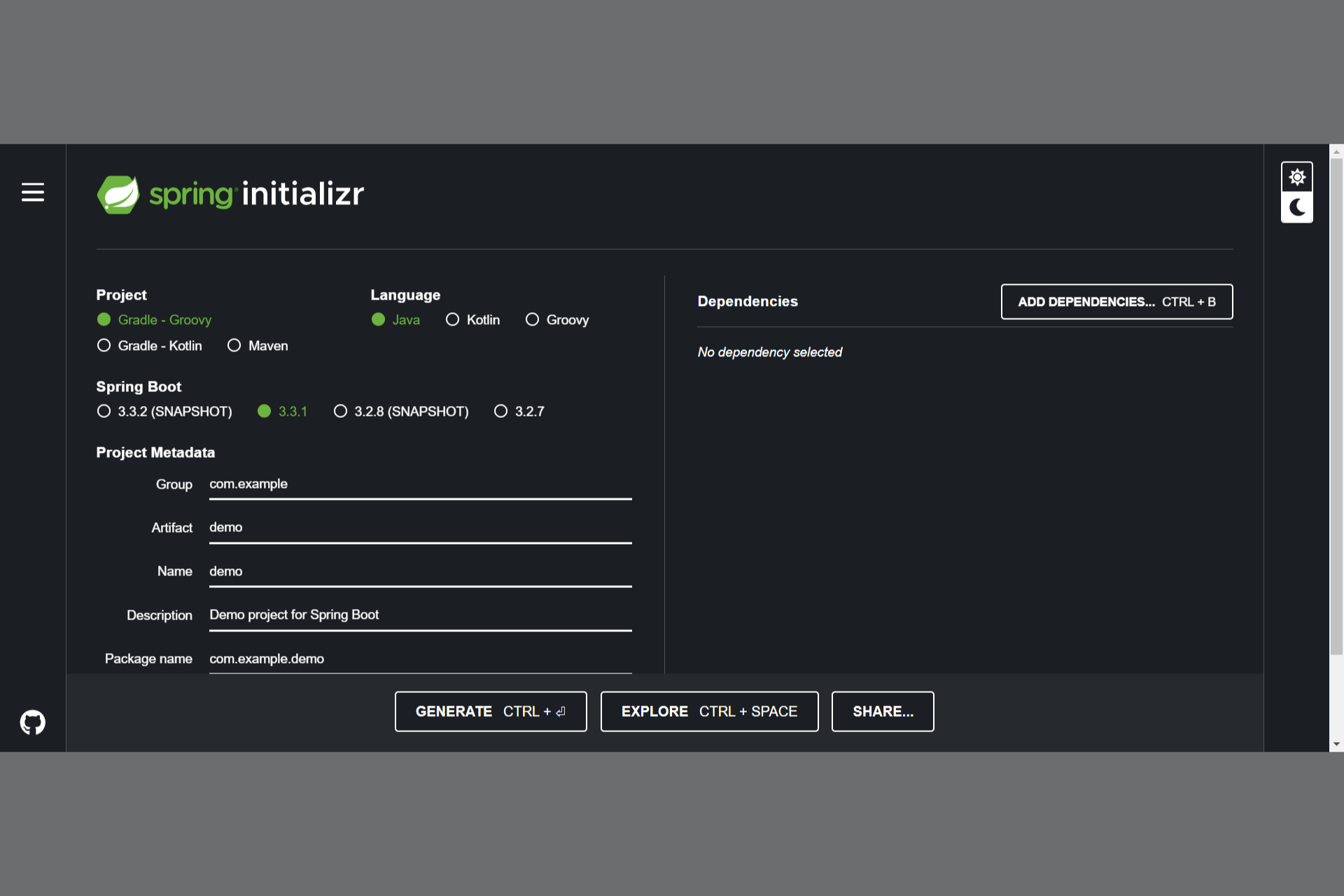
Task: Choose Kotlin as language
Action: pos(472,320)
